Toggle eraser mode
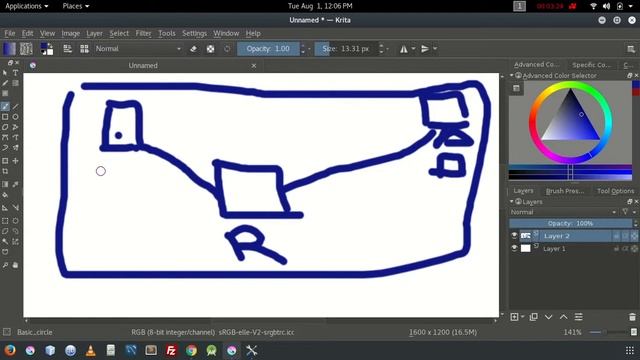The height and width of the screenshot is (360, 640). pos(193,49)
